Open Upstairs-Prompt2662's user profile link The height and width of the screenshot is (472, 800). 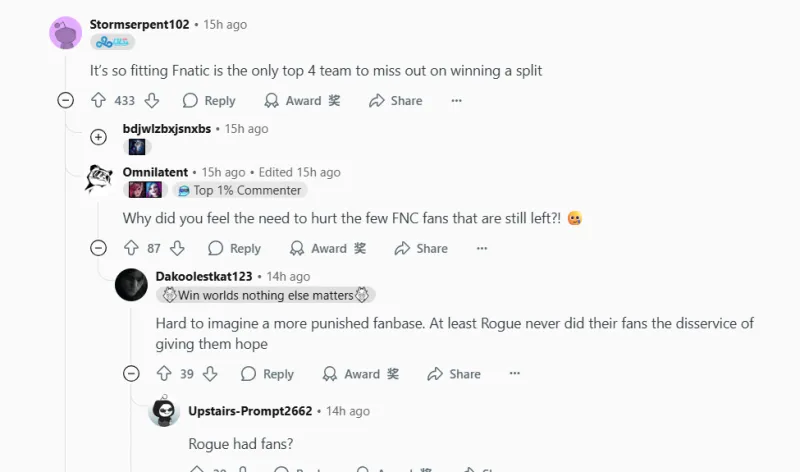[250, 411]
